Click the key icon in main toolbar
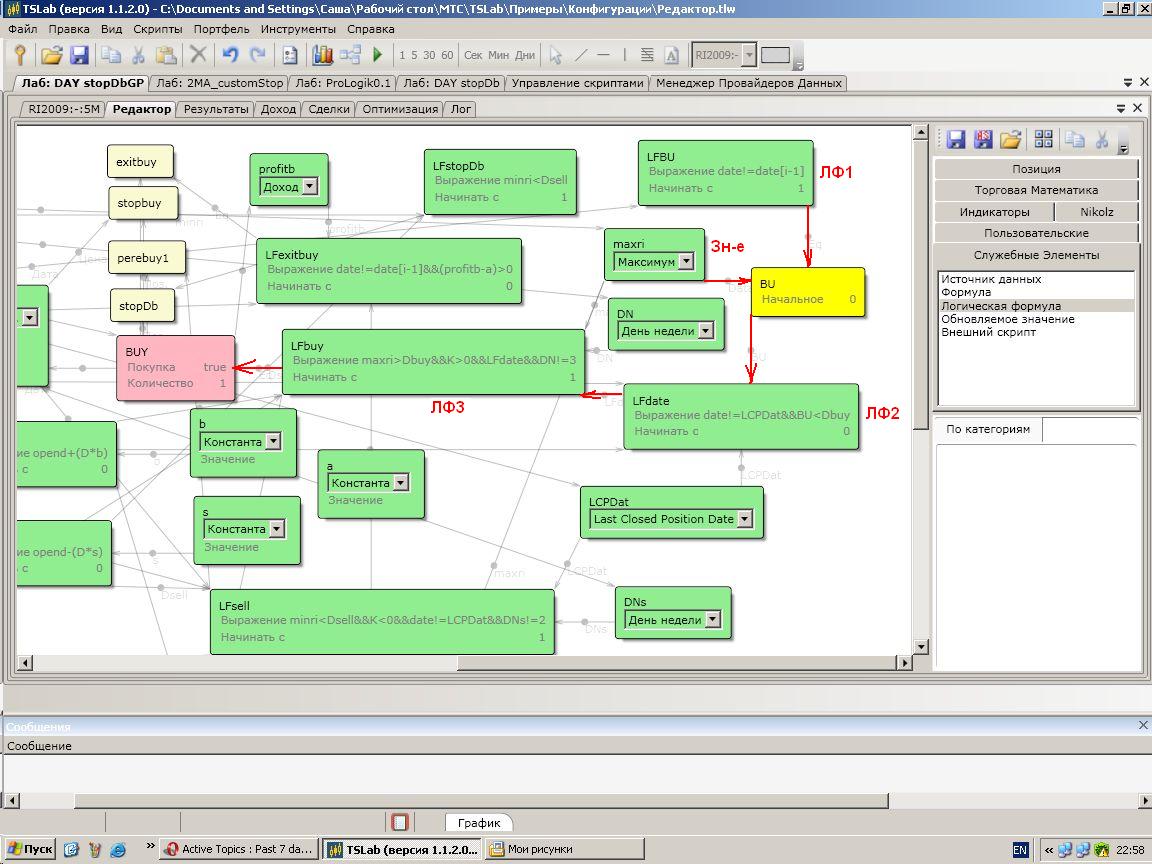Screen dimensions: 1152x864 coord(20,55)
